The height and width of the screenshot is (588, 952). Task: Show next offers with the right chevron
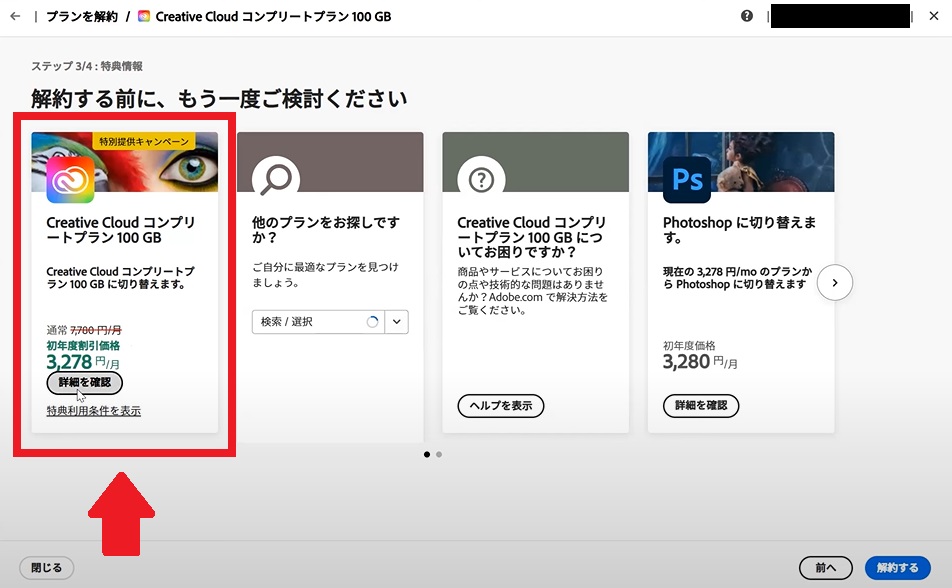[x=835, y=282]
